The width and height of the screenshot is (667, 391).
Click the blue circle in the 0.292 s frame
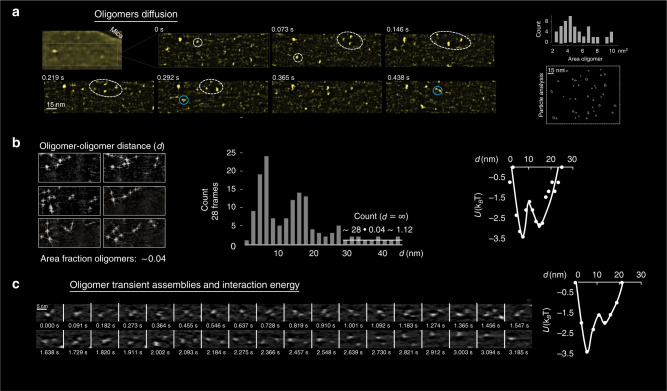pos(183,100)
